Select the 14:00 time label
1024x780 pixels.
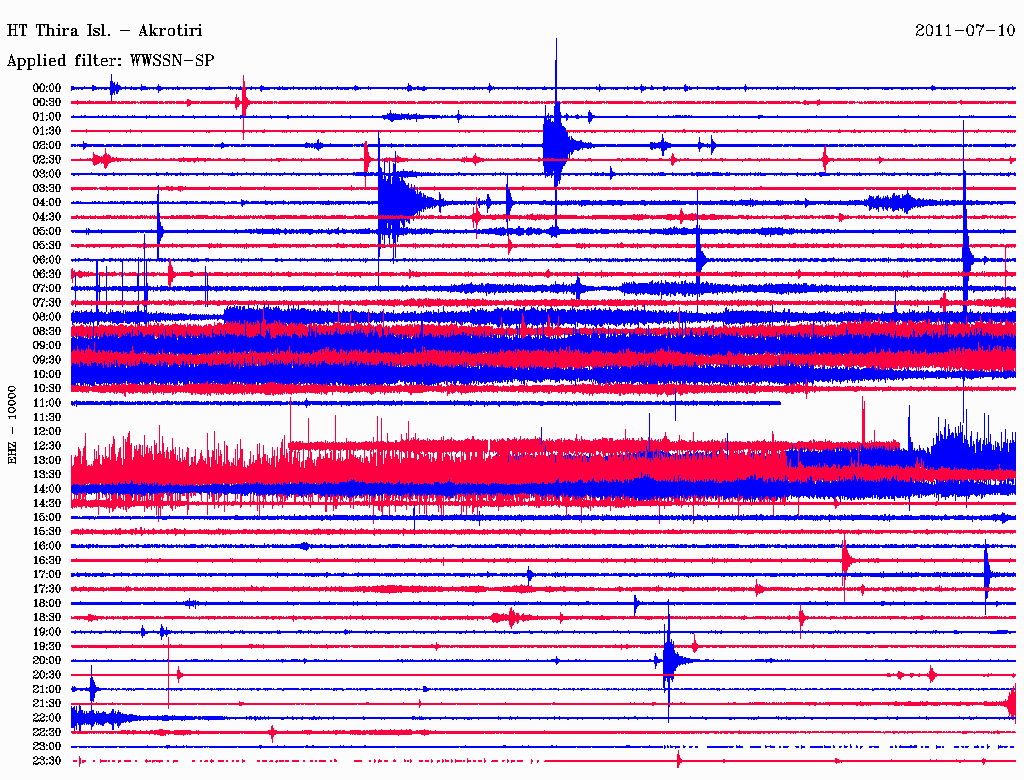tap(47, 489)
